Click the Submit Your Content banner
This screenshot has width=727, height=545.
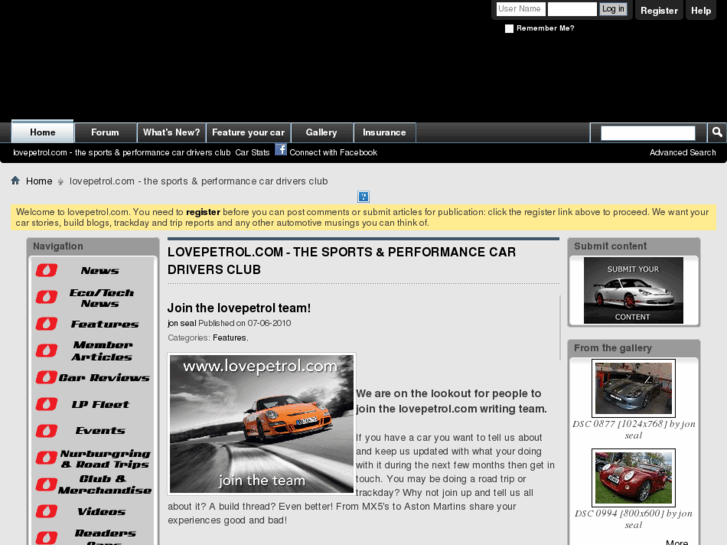click(633, 290)
